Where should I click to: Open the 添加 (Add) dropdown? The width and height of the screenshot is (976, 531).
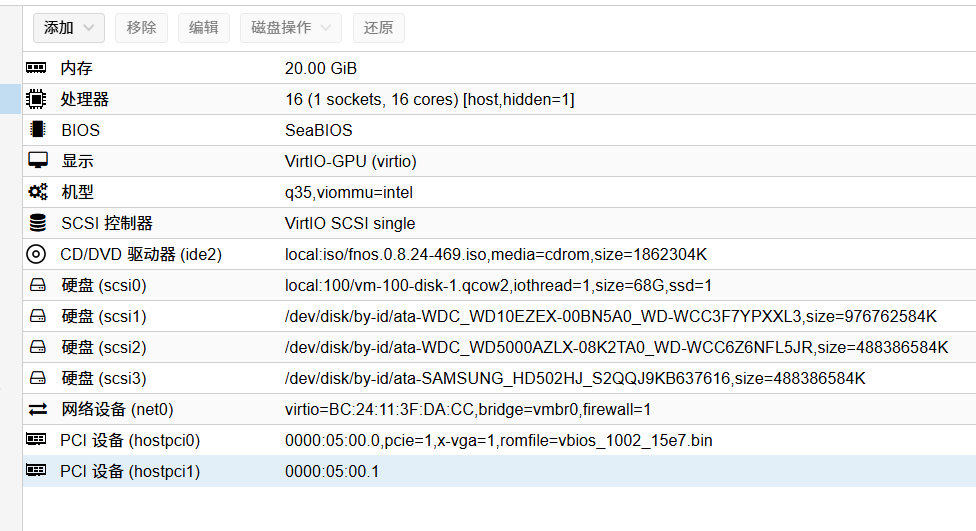tap(69, 28)
